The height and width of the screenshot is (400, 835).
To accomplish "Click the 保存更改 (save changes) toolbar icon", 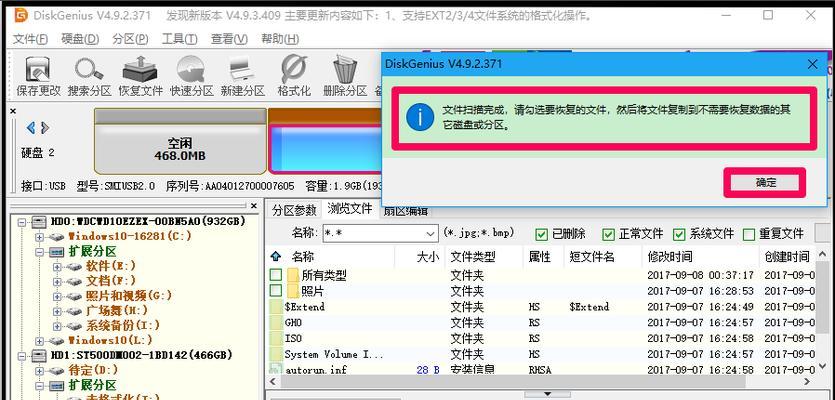I will pos(38,69).
